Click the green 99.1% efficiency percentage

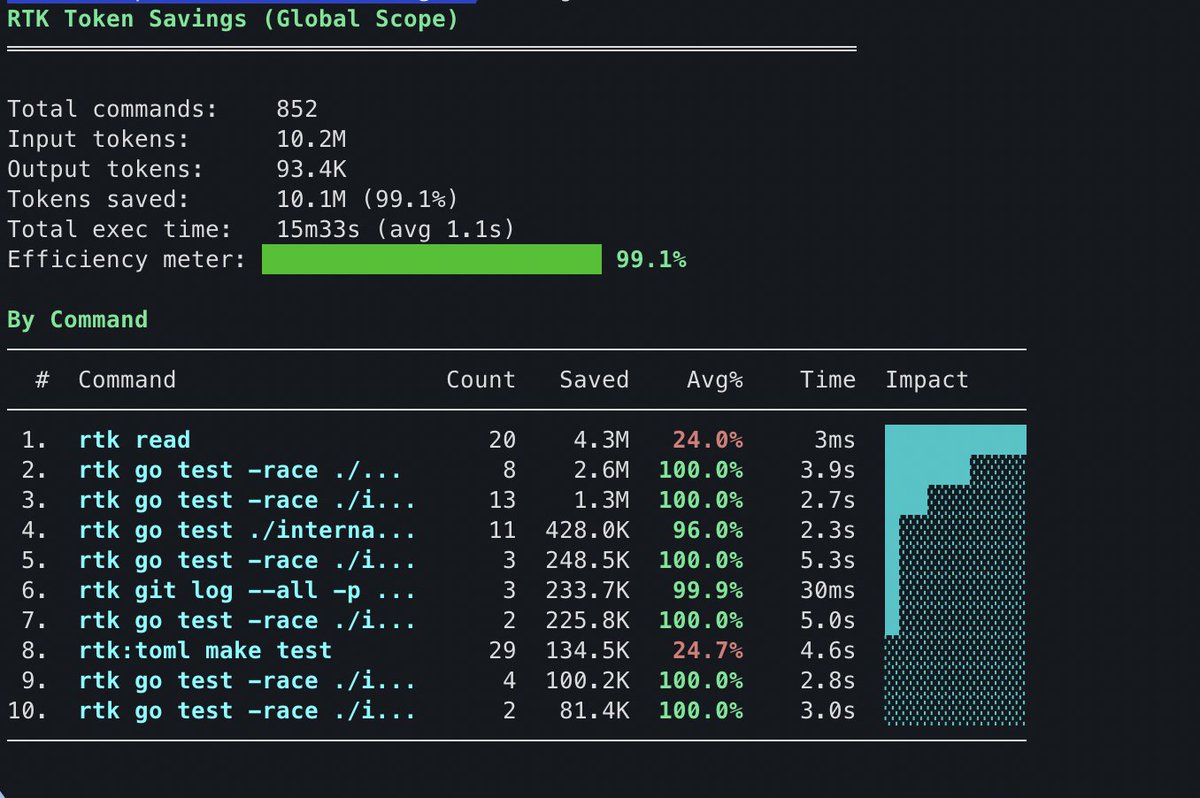coord(651,260)
